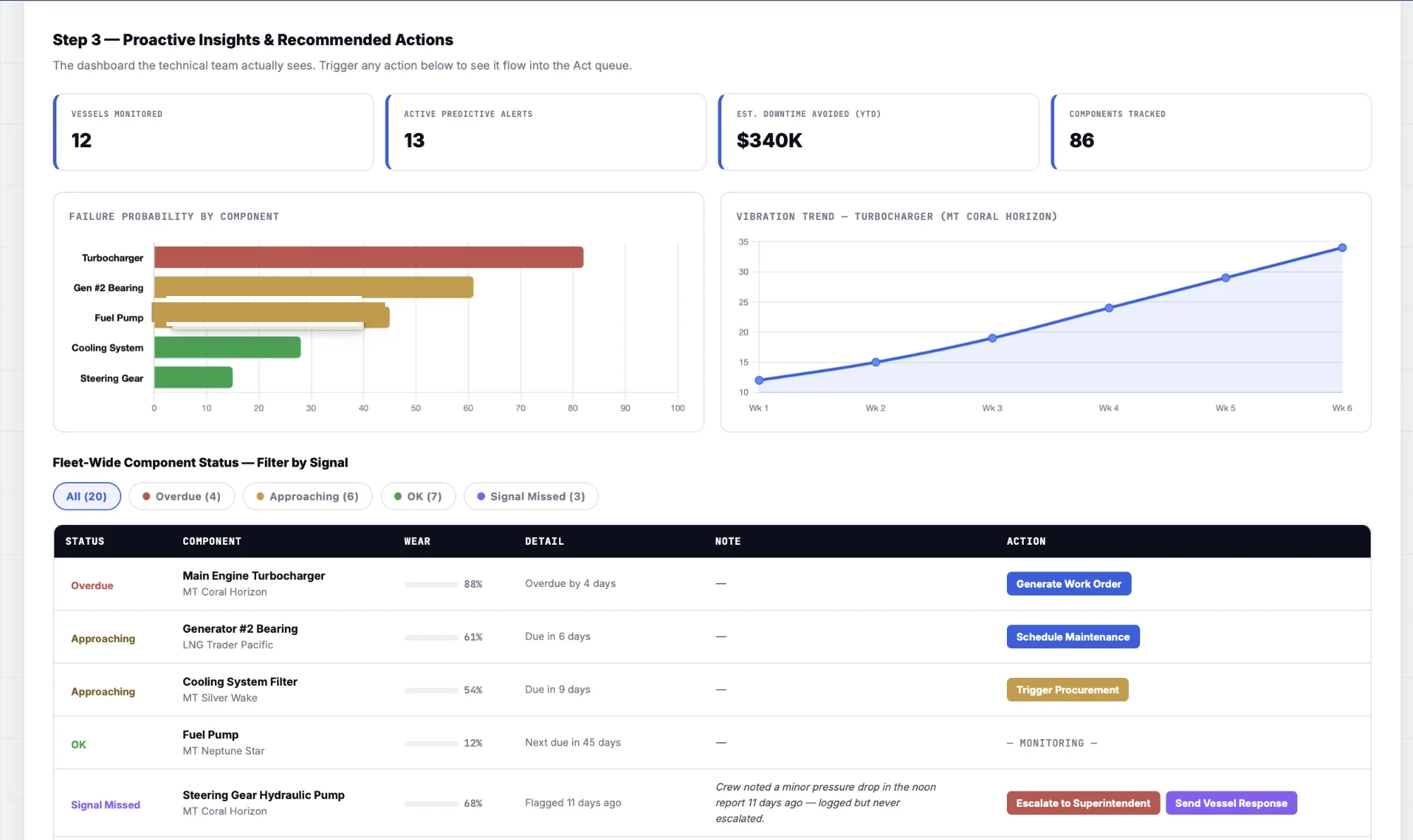Click the Wk 6 vibration data point

tap(1342, 247)
